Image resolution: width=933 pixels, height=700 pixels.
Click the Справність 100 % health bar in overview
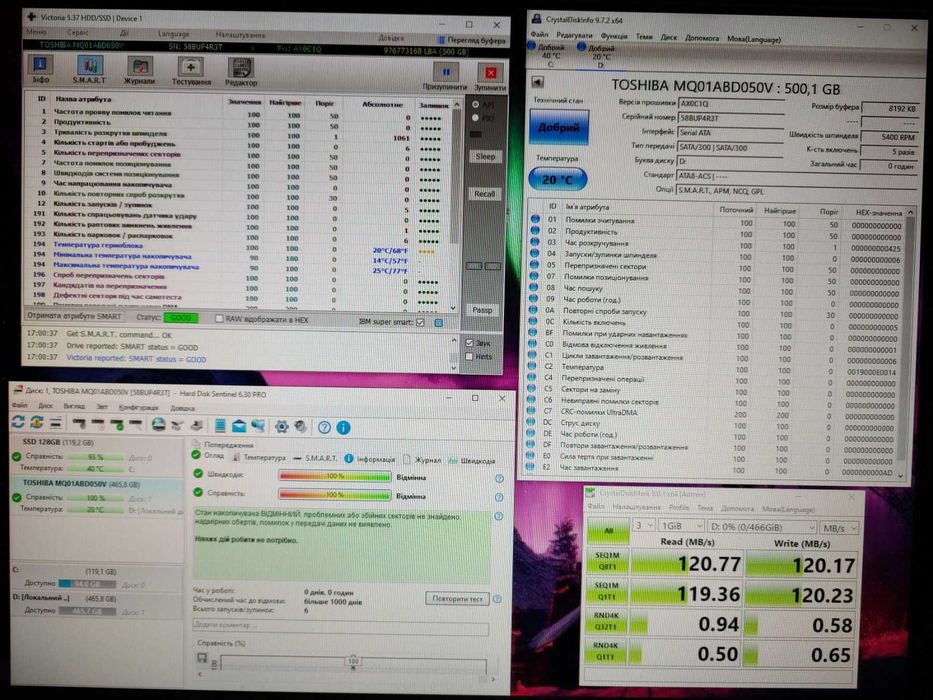[335, 495]
